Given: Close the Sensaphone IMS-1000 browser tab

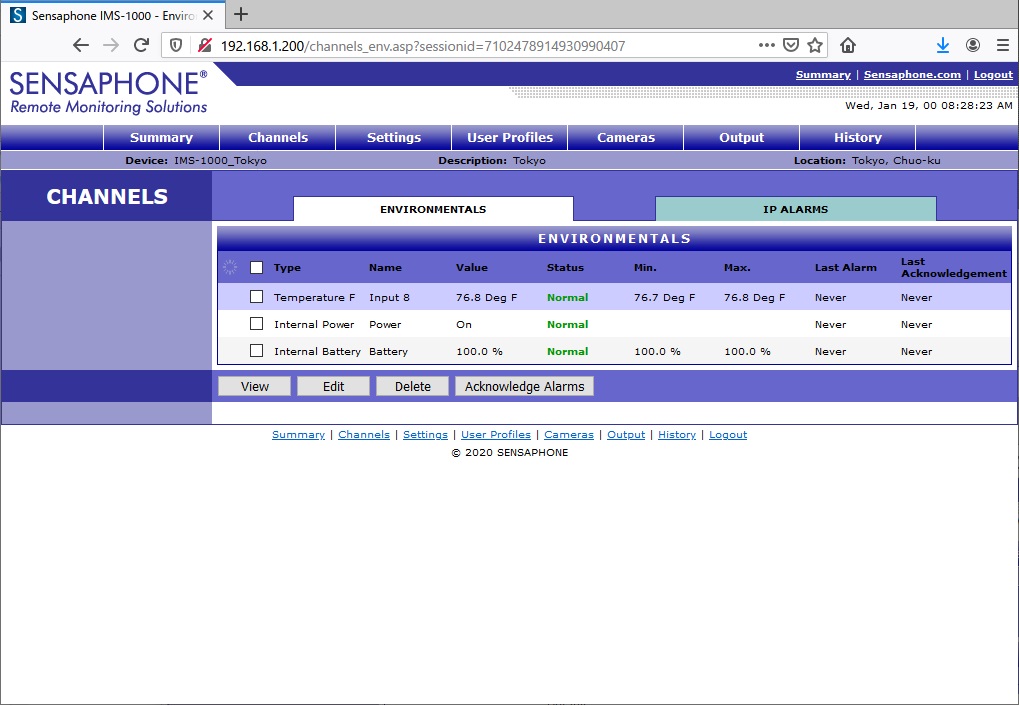Looking at the screenshot, I should [x=208, y=15].
